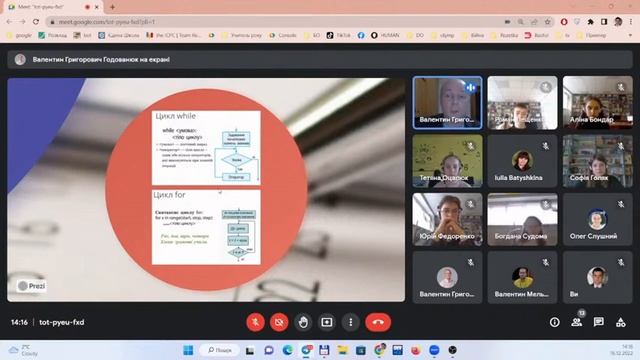
Task: Switch to the Meet tab
Action: 53,7
